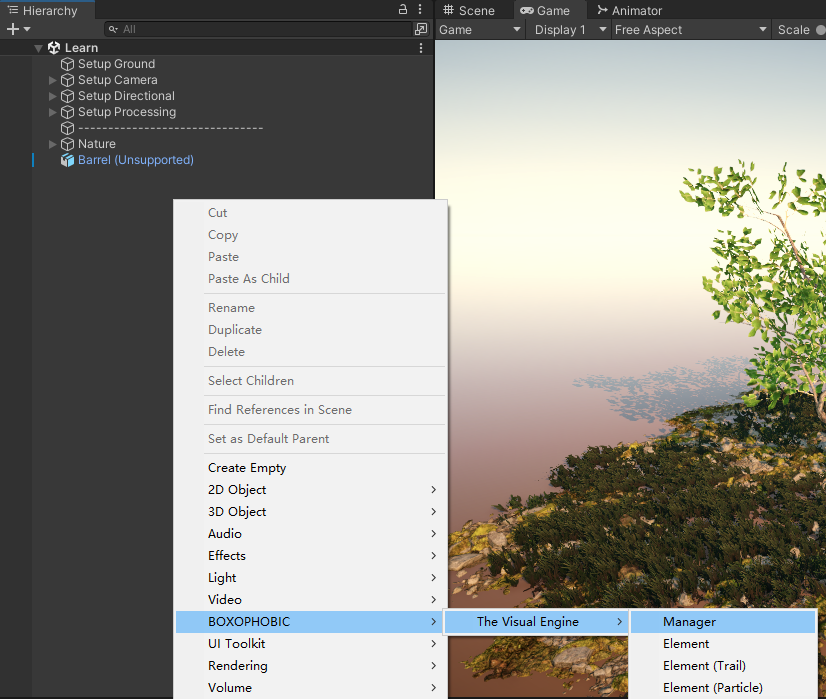Expand the Setup Directional foldout arrow
This screenshot has width=826, height=699.
52,96
